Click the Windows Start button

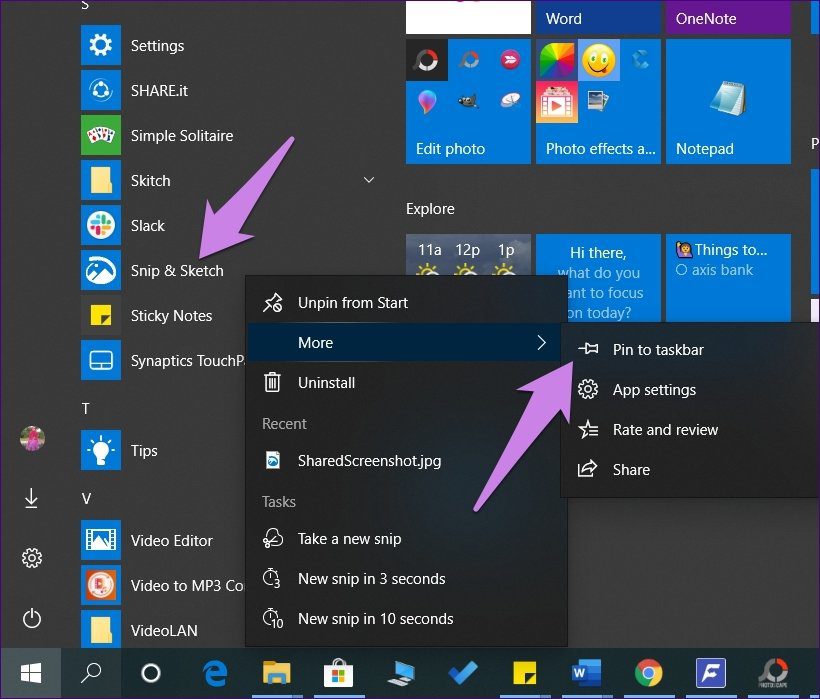click(31, 673)
